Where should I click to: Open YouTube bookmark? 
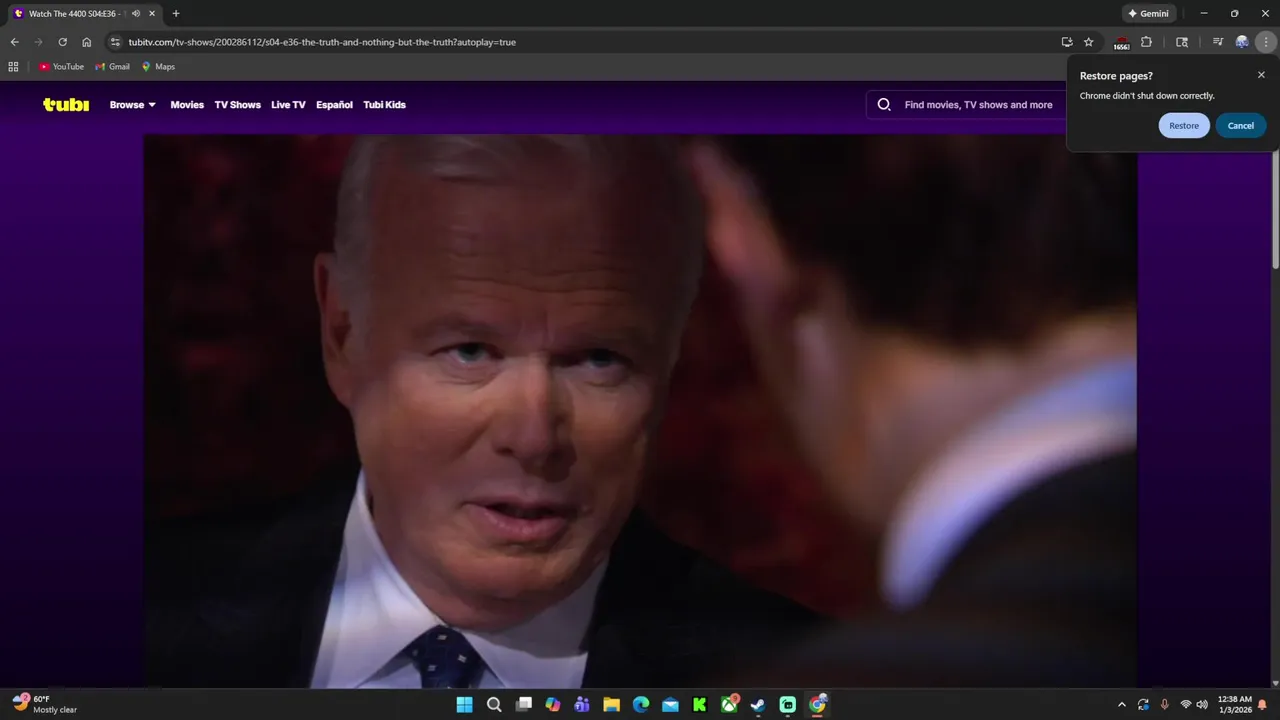click(x=61, y=67)
